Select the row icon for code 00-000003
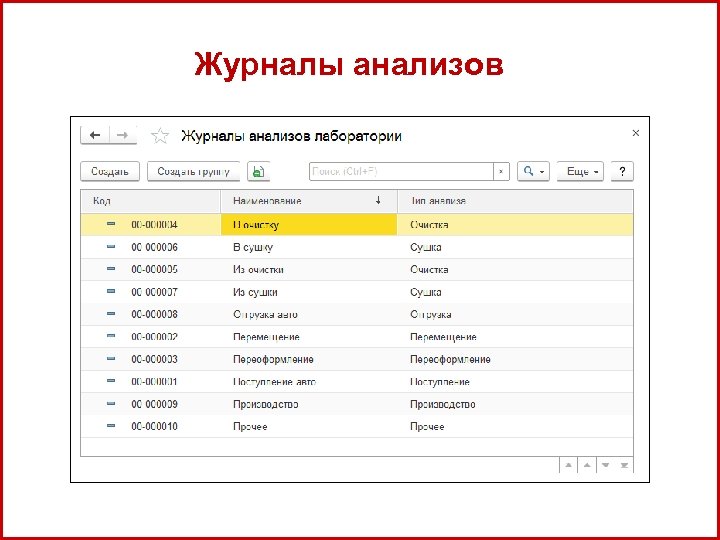Image resolution: width=720 pixels, height=540 pixels. [111, 359]
